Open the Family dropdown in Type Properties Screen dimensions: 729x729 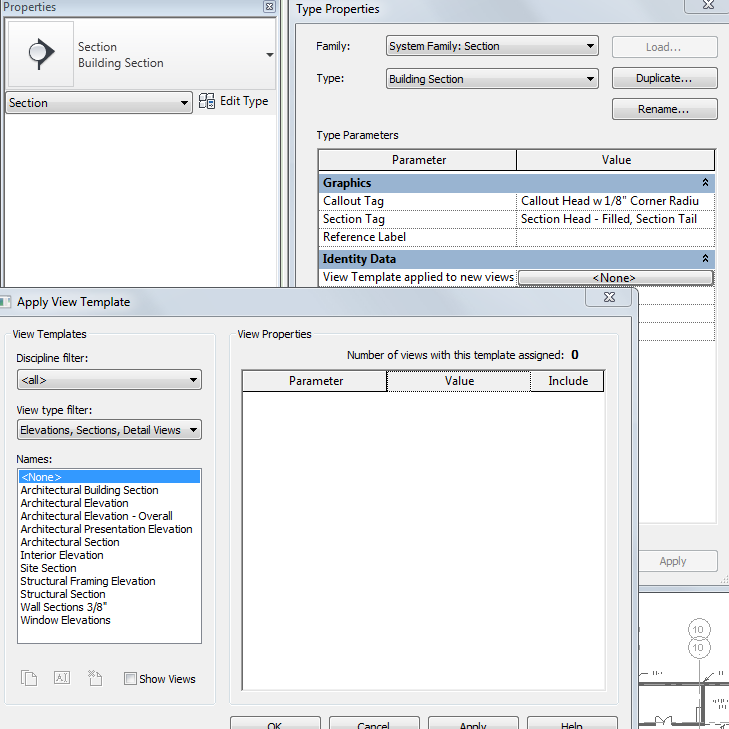492,46
